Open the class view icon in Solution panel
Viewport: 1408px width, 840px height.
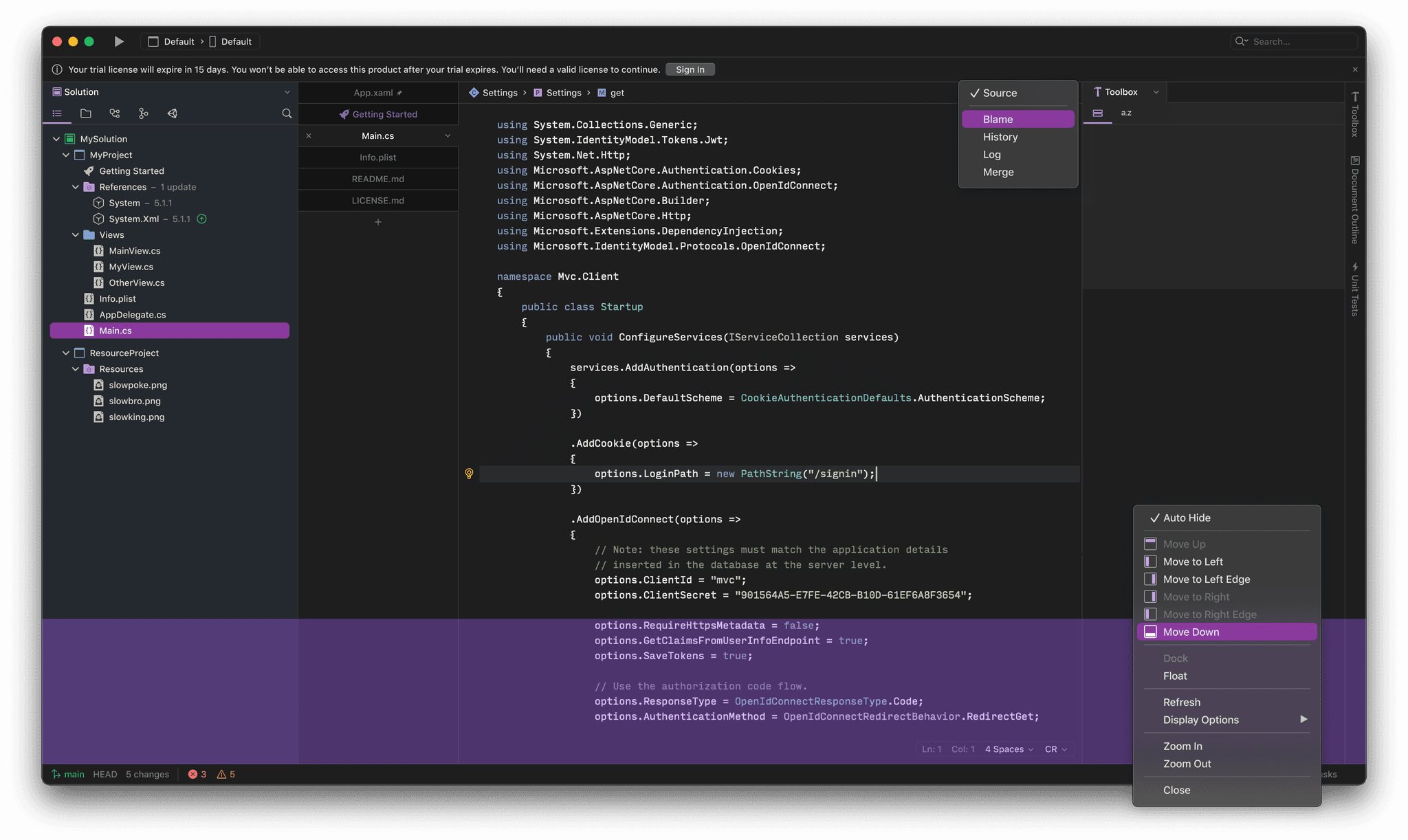point(115,113)
